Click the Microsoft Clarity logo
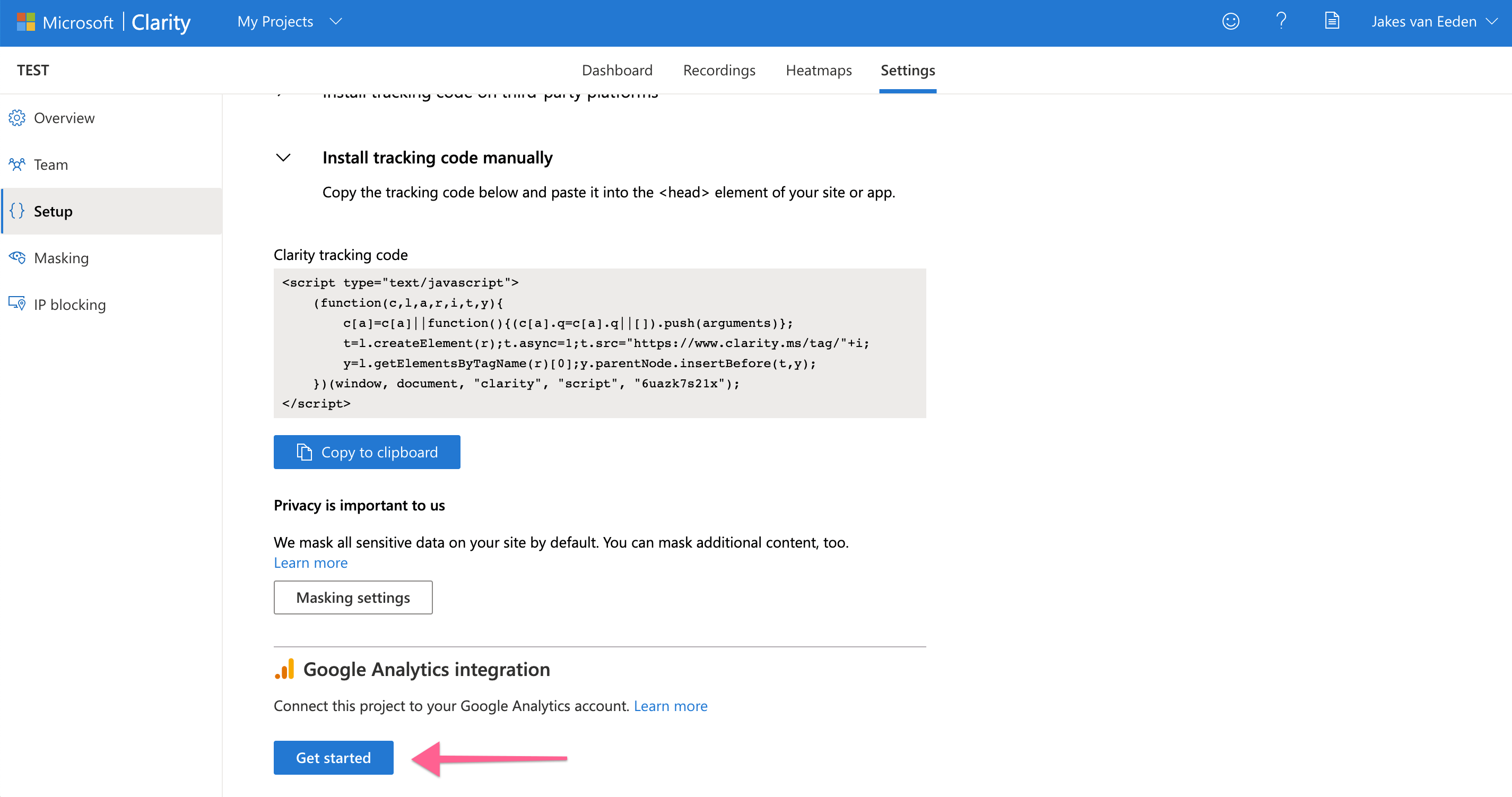1512x797 pixels. coord(103,22)
